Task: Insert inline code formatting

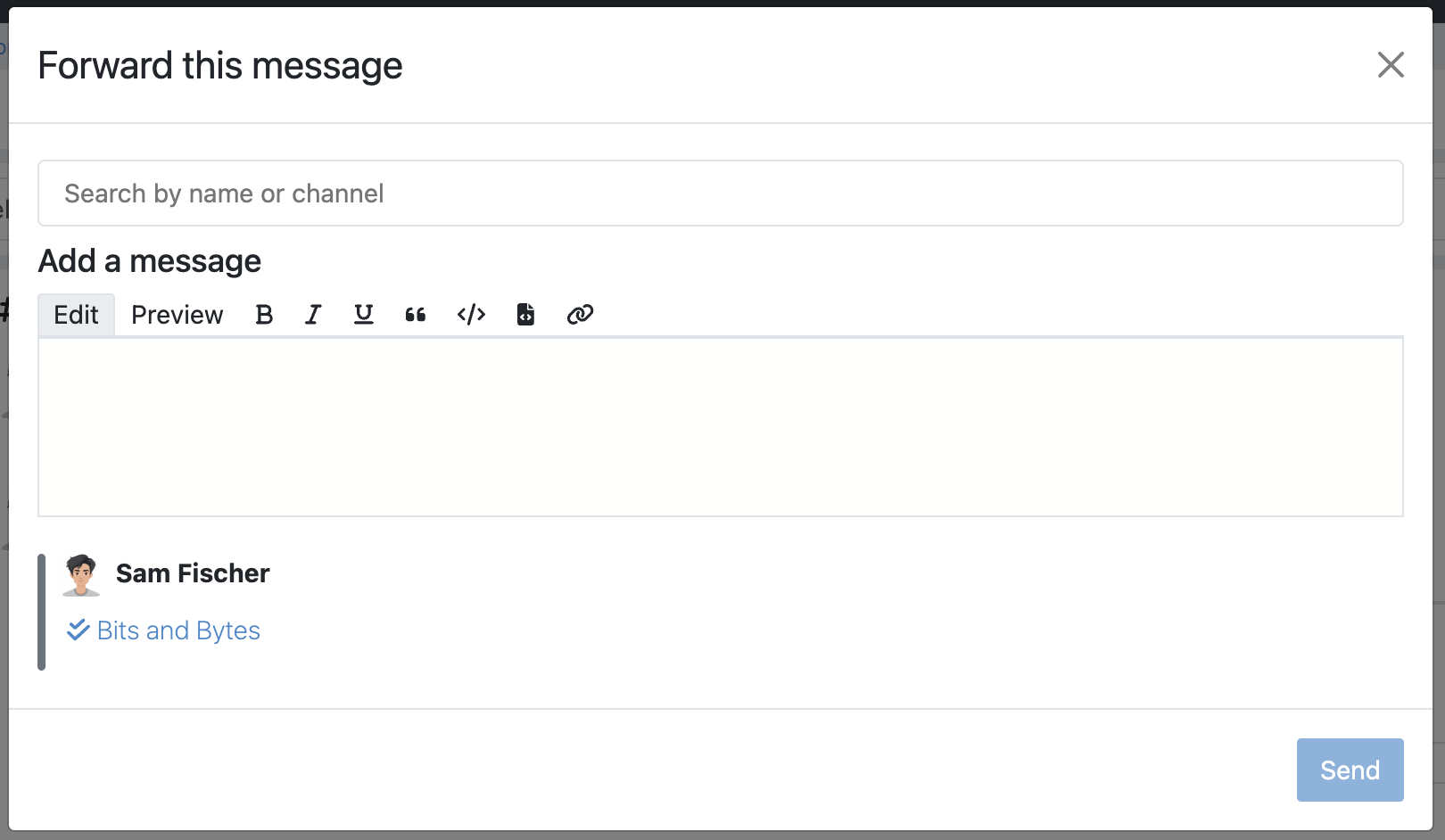Action: [x=470, y=314]
